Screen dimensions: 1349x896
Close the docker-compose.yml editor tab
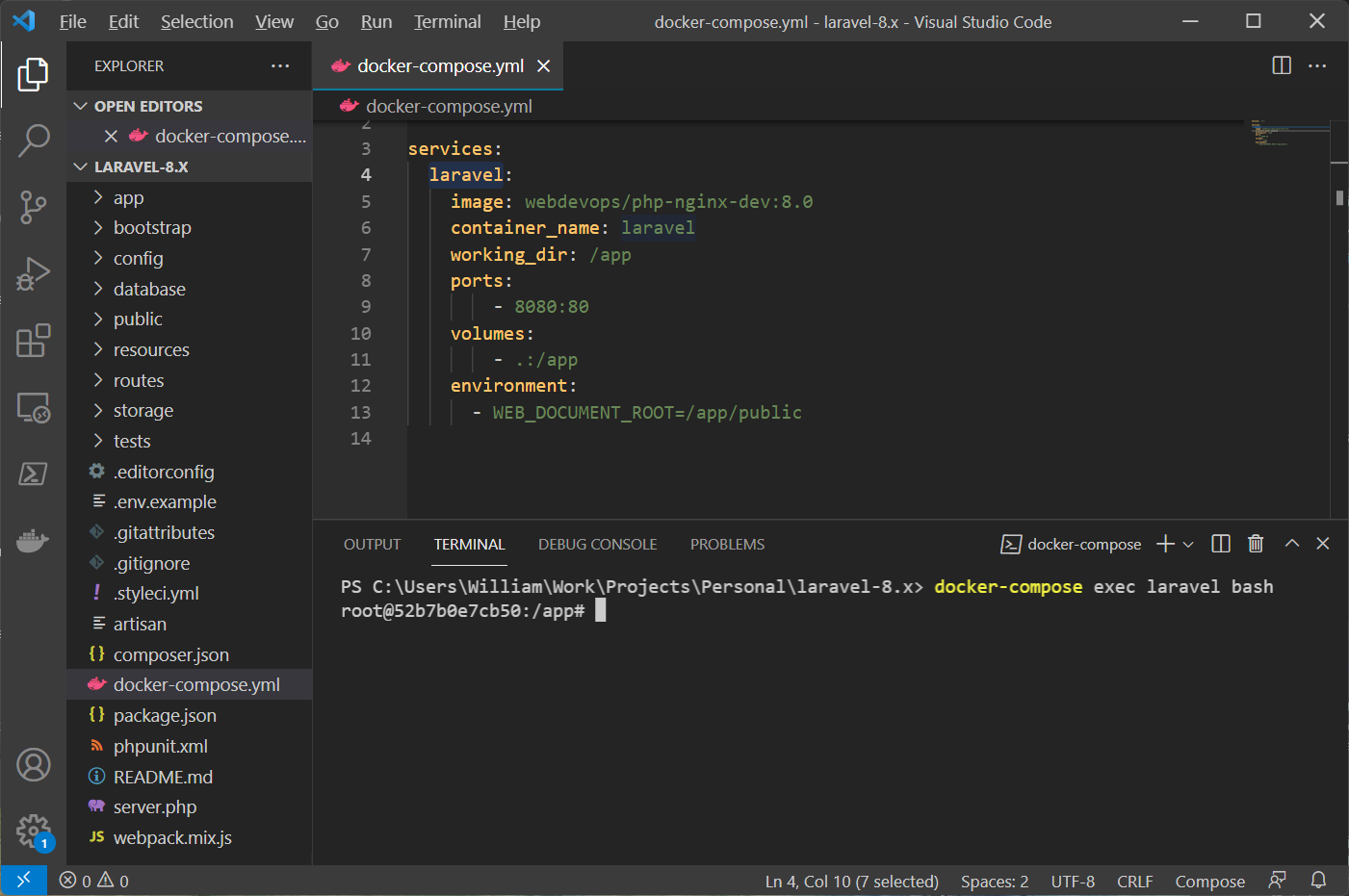543,65
